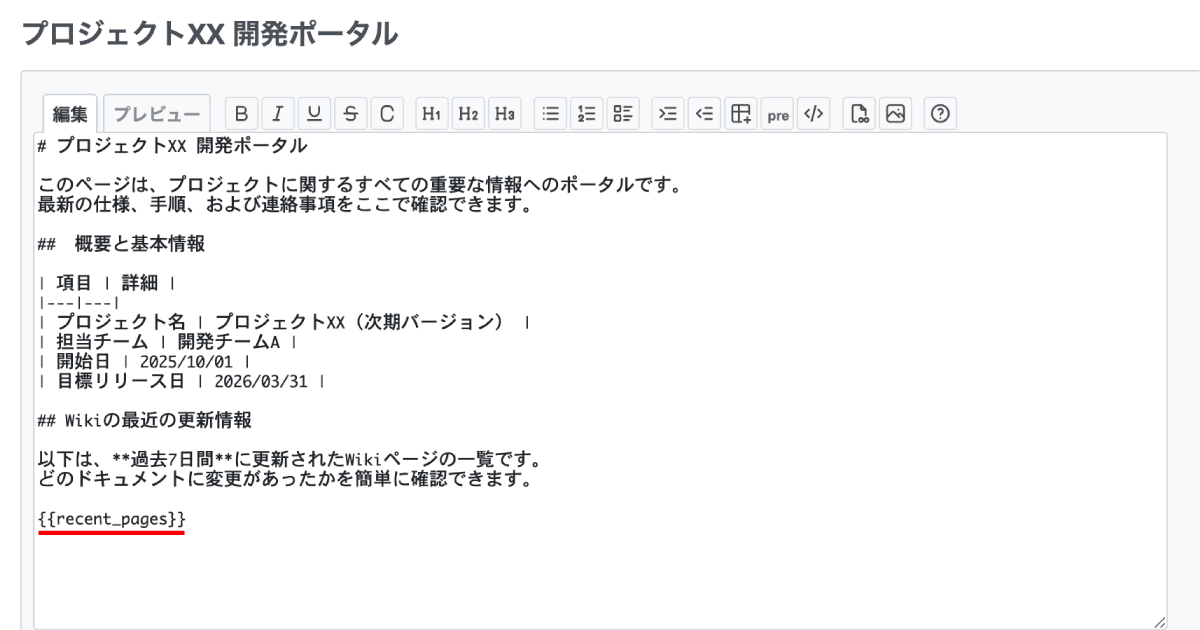Insert a code block with the </> icon
1200x630 pixels.
click(x=813, y=114)
